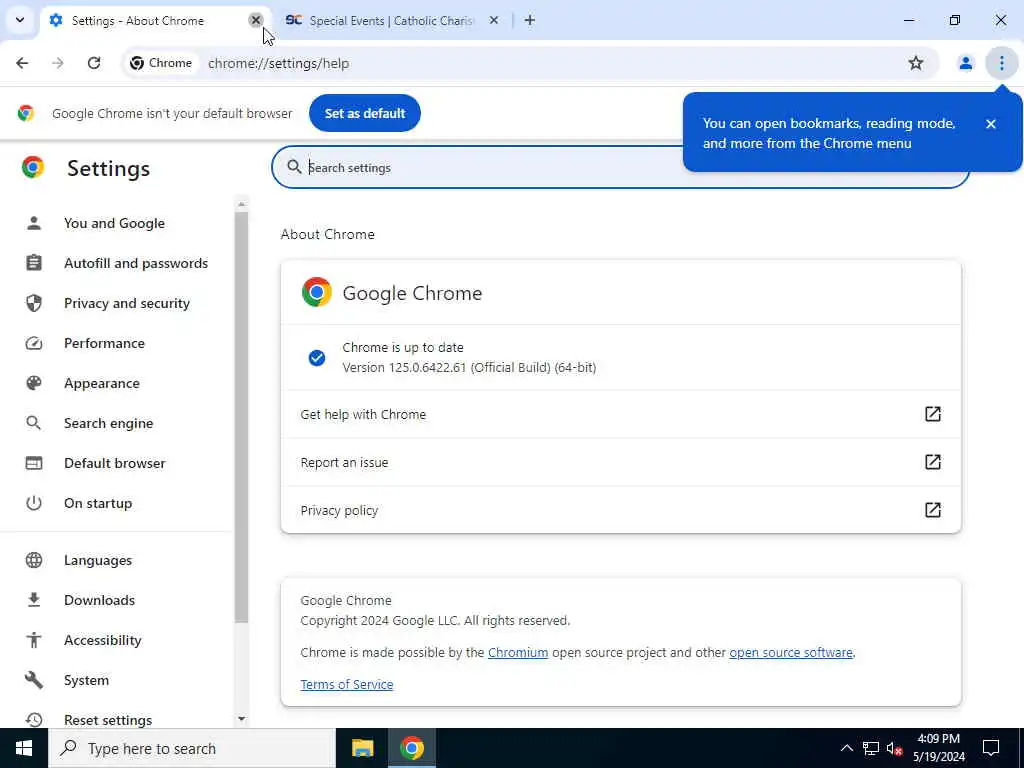Open Performance settings
1024x768 pixels.
pos(104,343)
